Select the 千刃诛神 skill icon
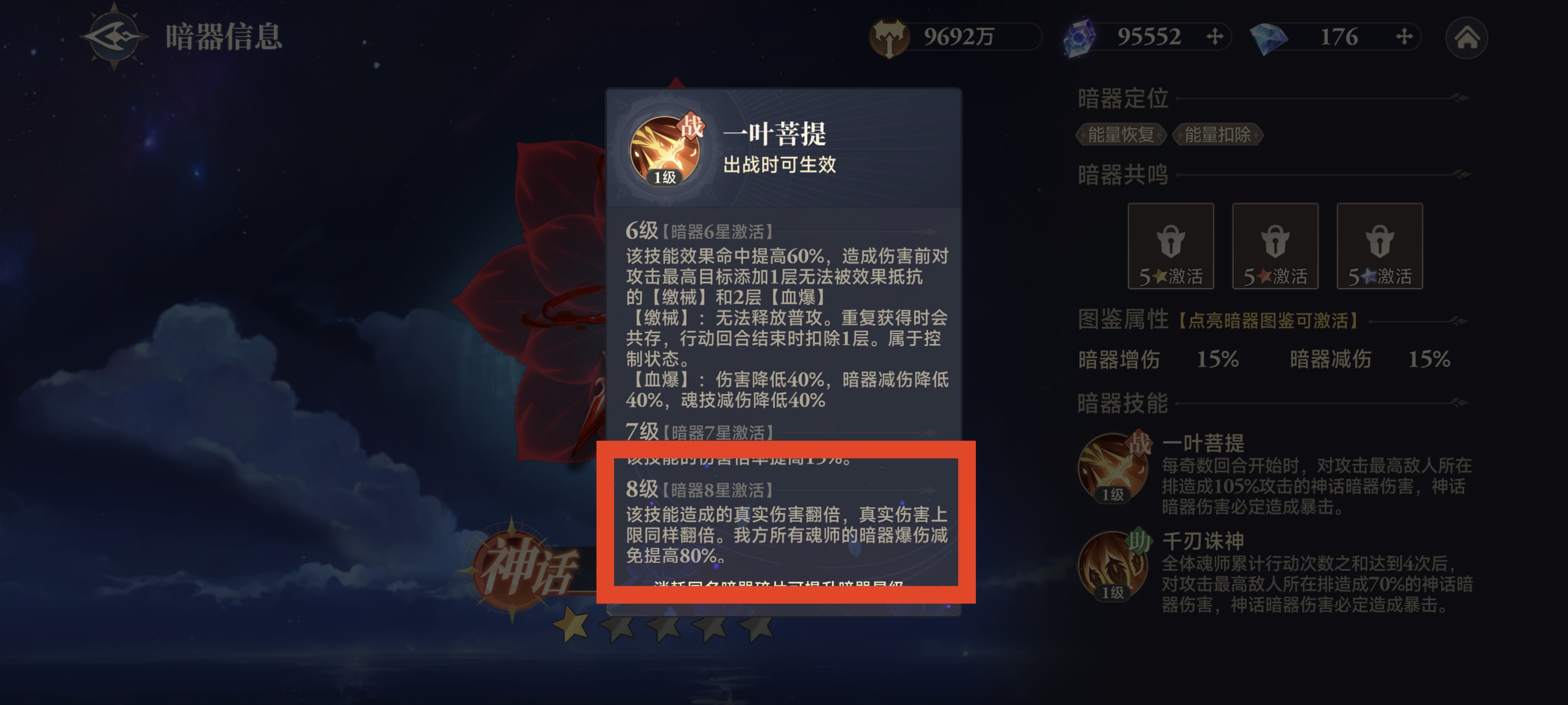Screen dimensions: 1568x705 1114,566
